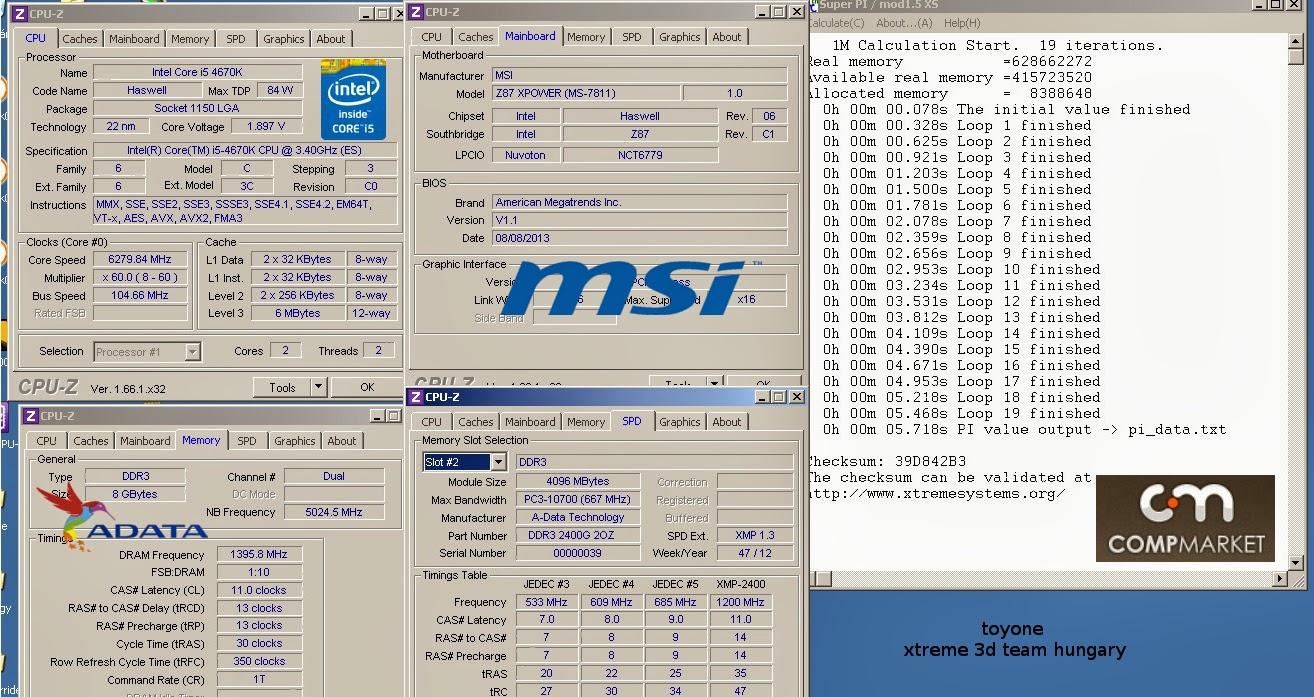Click Loop 19 finished line in Super PI
This screenshot has width=1314, height=697.
[958, 413]
